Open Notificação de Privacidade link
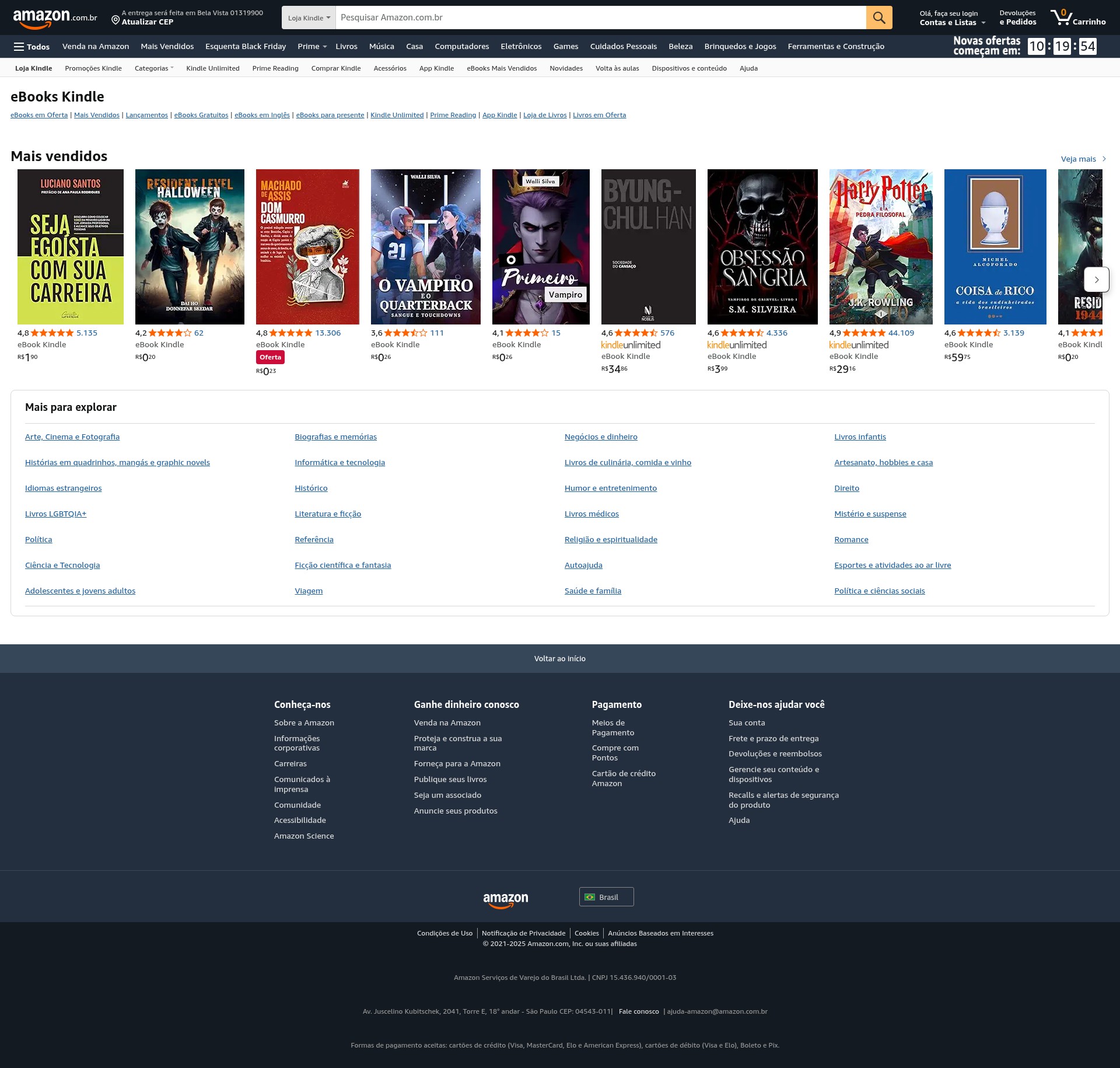 pos(523,933)
